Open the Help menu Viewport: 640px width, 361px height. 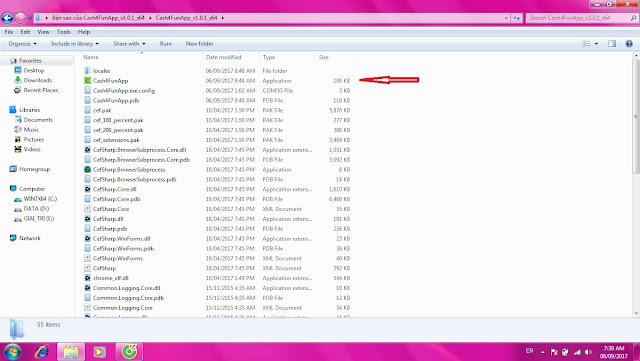[84, 32]
